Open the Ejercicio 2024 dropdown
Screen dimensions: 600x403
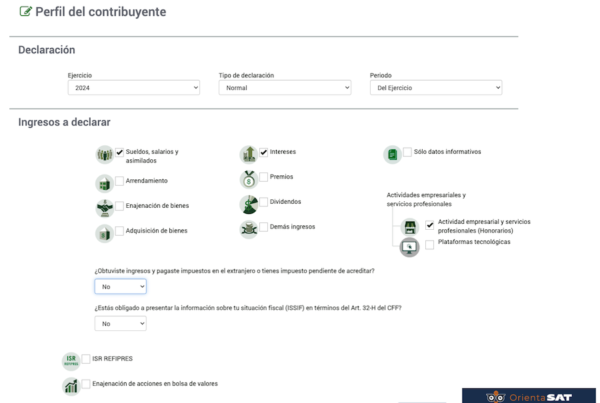coord(134,88)
